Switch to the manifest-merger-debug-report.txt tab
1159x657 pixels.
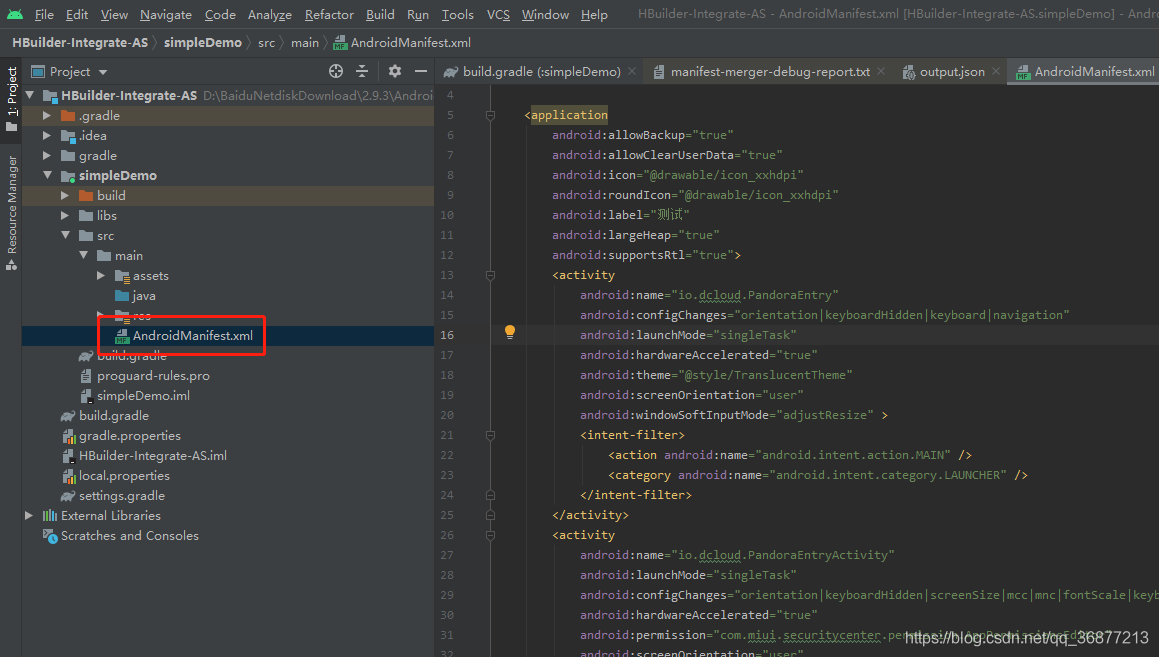click(x=770, y=71)
